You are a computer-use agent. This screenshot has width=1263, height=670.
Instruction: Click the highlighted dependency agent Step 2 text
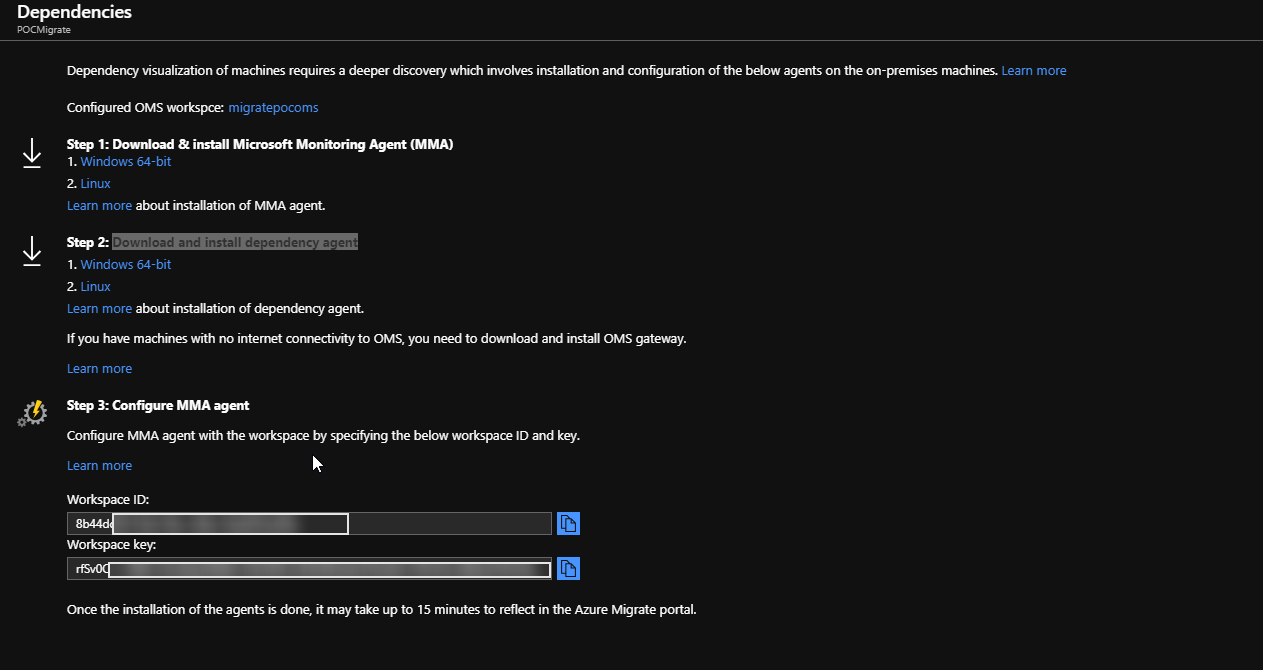pos(235,242)
